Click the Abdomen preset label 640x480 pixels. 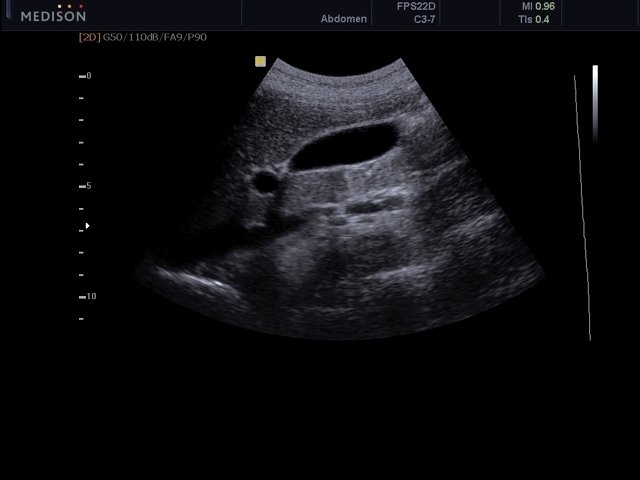(343, 19)
